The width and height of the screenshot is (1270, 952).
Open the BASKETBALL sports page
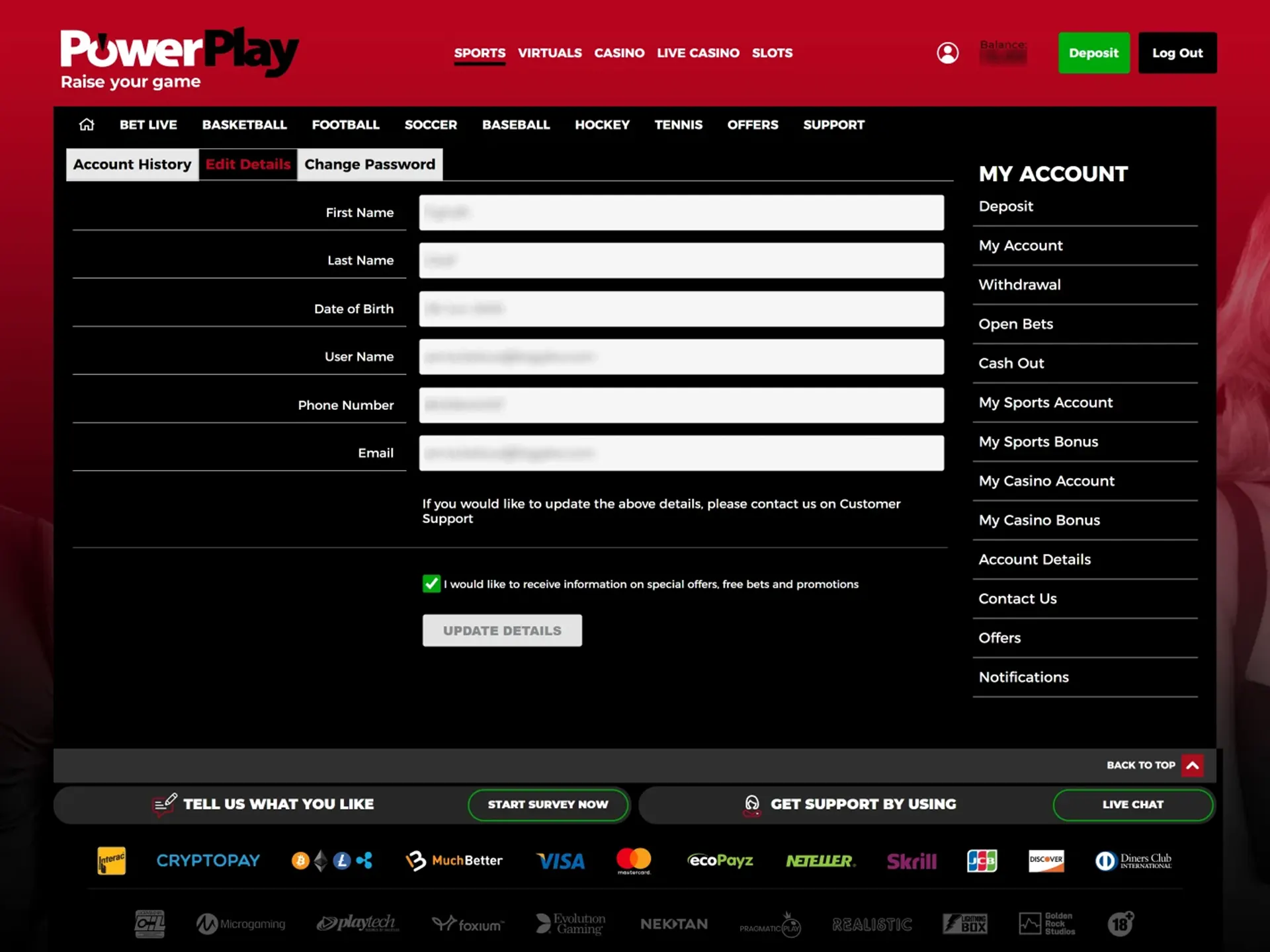[x=244, y=124]
